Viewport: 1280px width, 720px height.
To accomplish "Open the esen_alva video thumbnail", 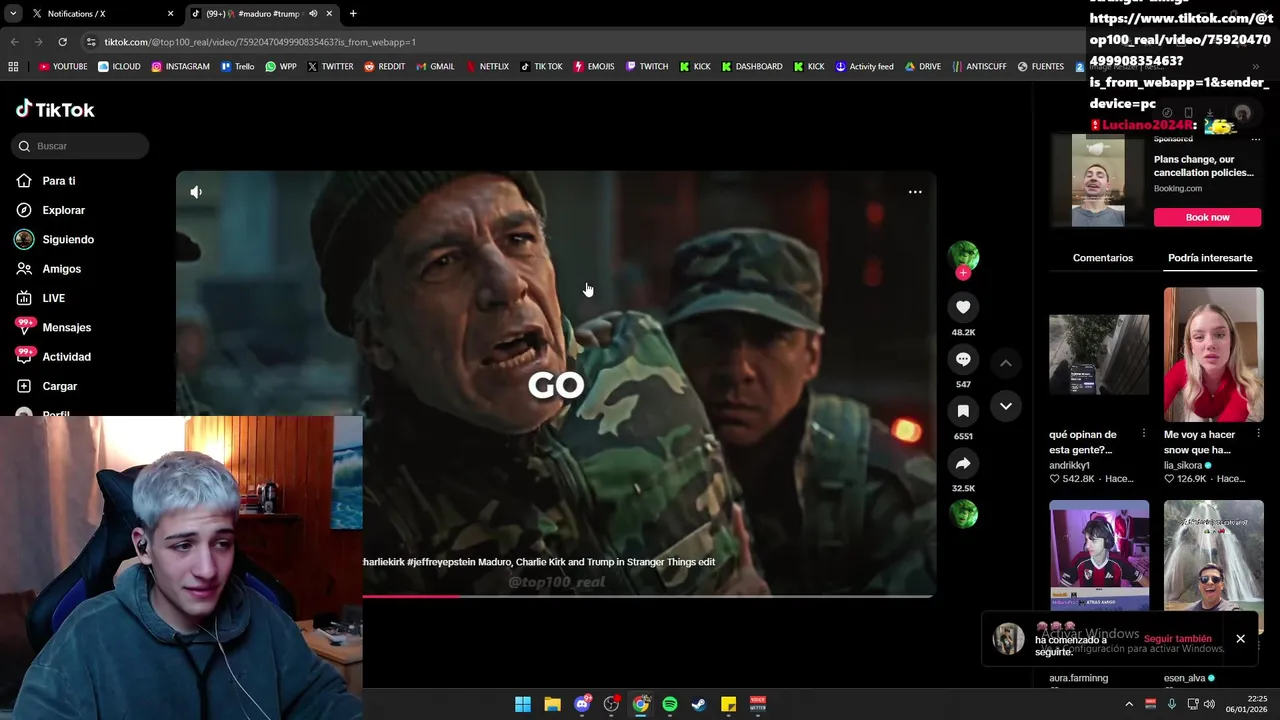I will point(1214,567).
